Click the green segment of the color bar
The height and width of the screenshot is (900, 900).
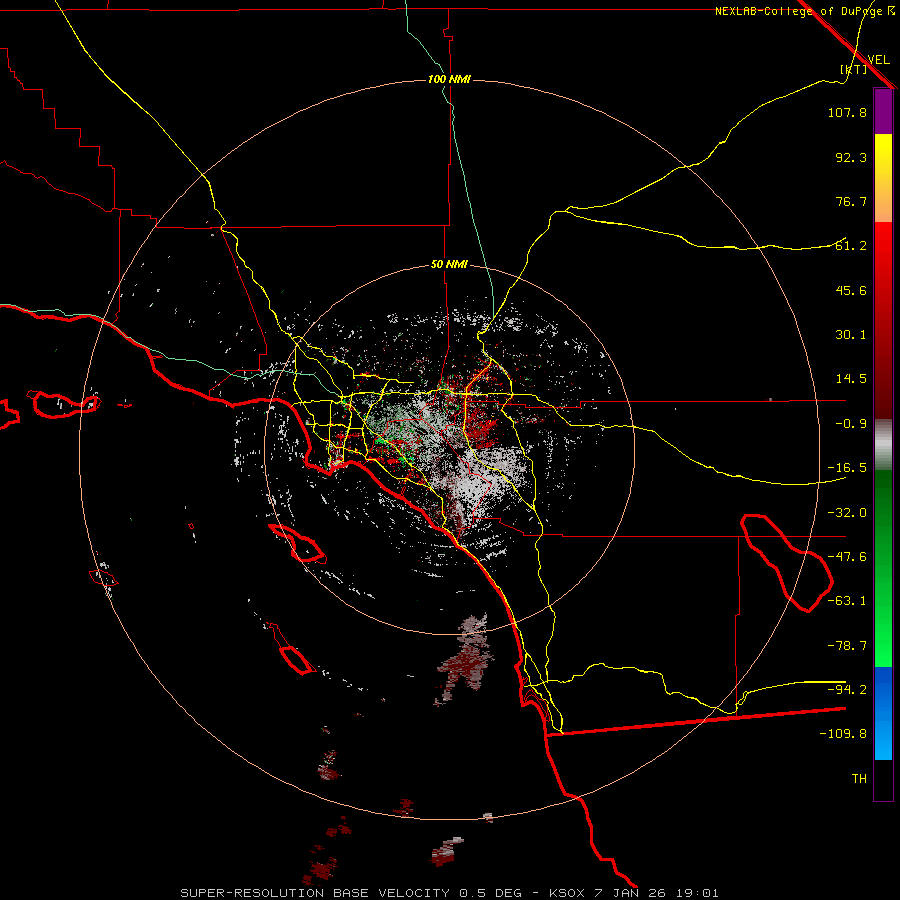pos(883,568)
